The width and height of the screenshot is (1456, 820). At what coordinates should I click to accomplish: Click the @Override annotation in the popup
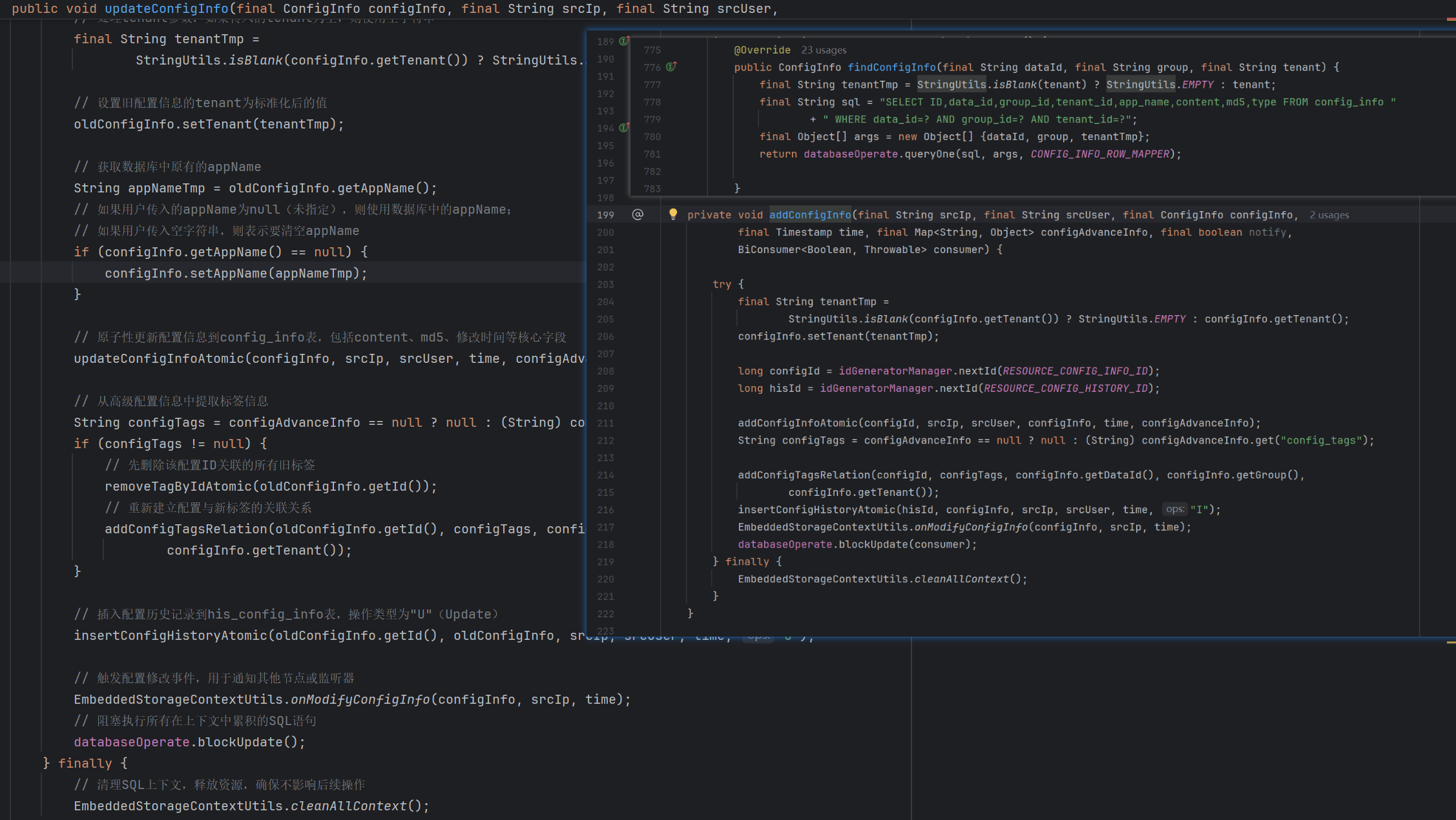click(x=762, y=50)
